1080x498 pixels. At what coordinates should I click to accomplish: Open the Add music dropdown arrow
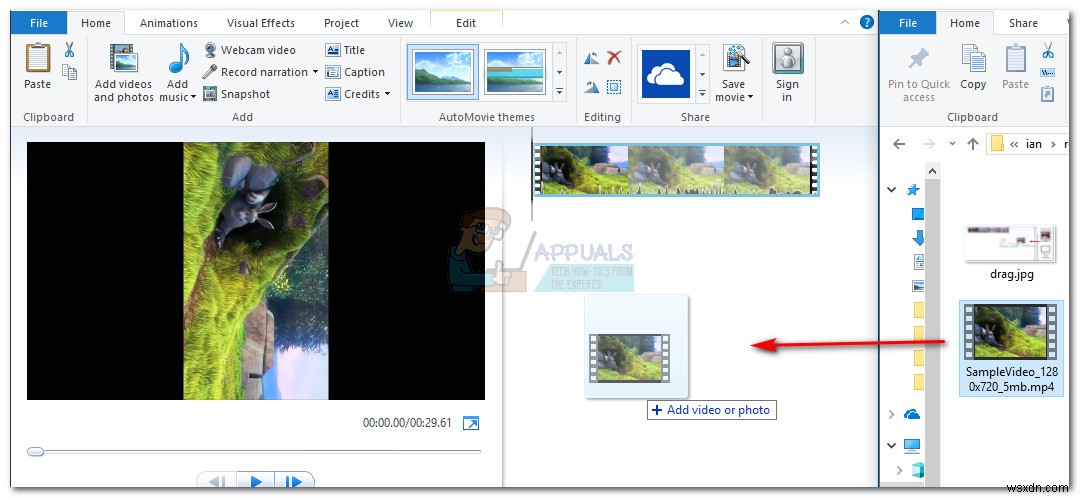click(194, 97)
